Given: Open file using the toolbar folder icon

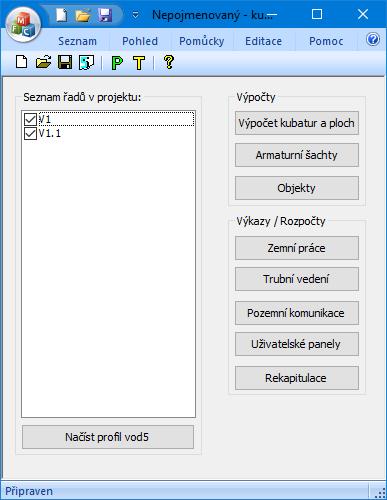Looking at the screenshot, I should (43, 62).
